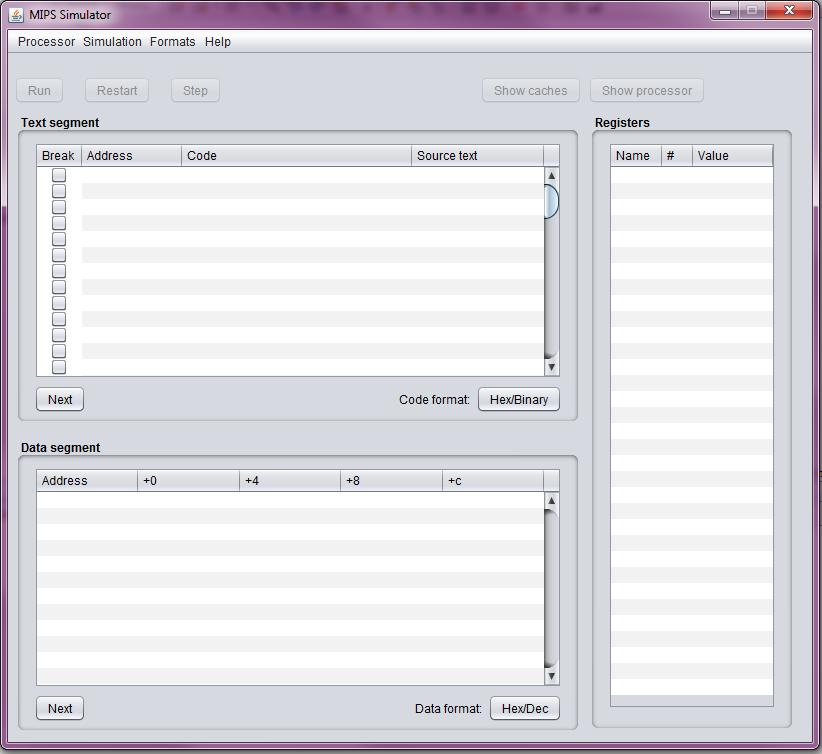Click the +8 column header

[x=392, y=481]
